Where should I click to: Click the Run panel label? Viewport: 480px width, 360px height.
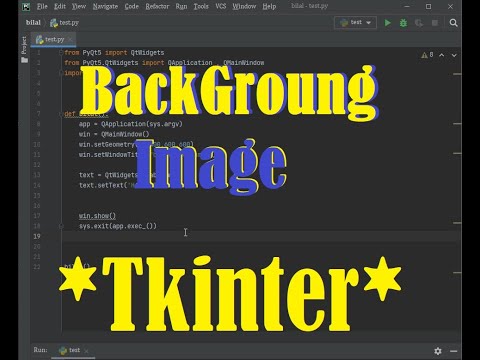[40, 350]
